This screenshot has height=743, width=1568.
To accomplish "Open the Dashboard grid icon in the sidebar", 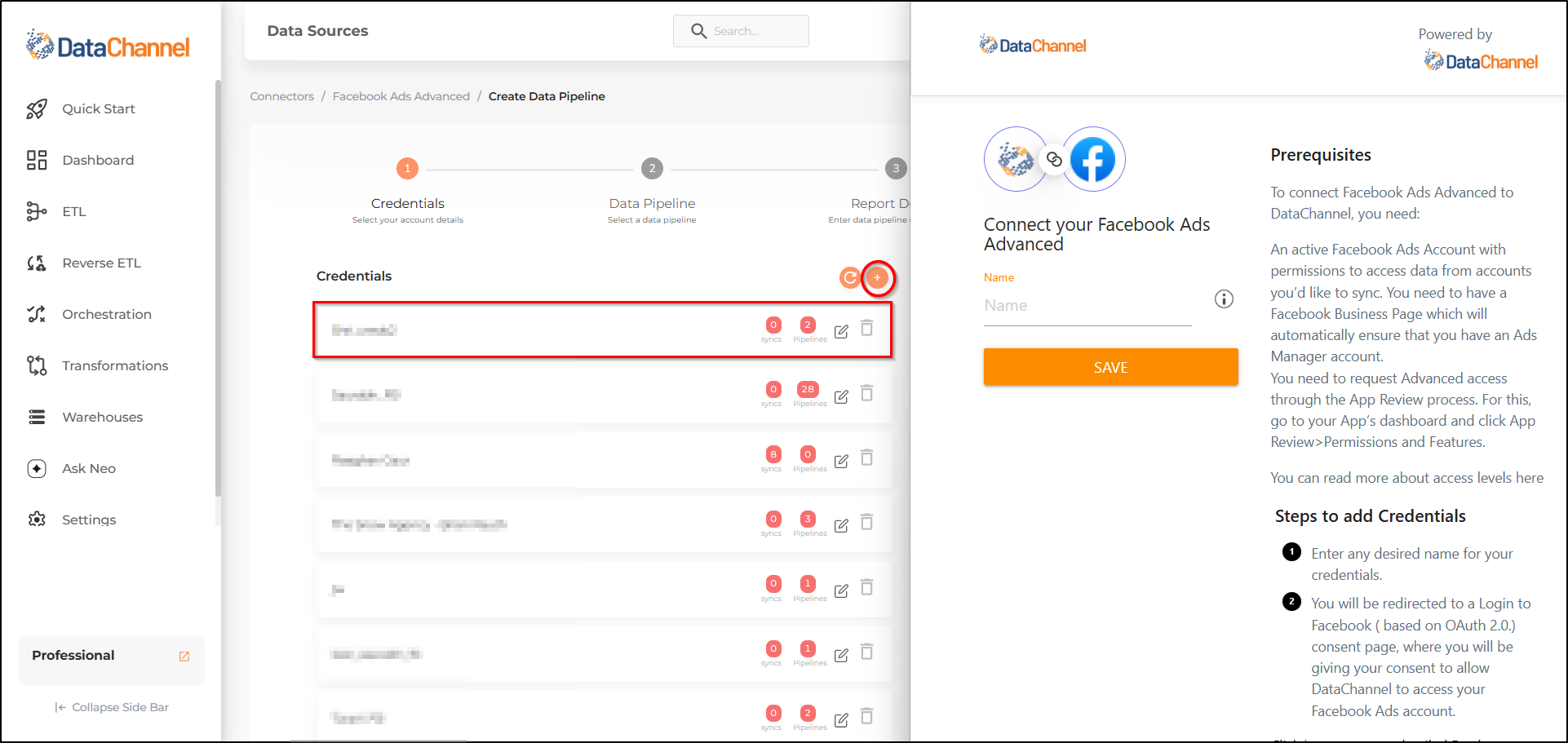I will [x=37, y=160].
